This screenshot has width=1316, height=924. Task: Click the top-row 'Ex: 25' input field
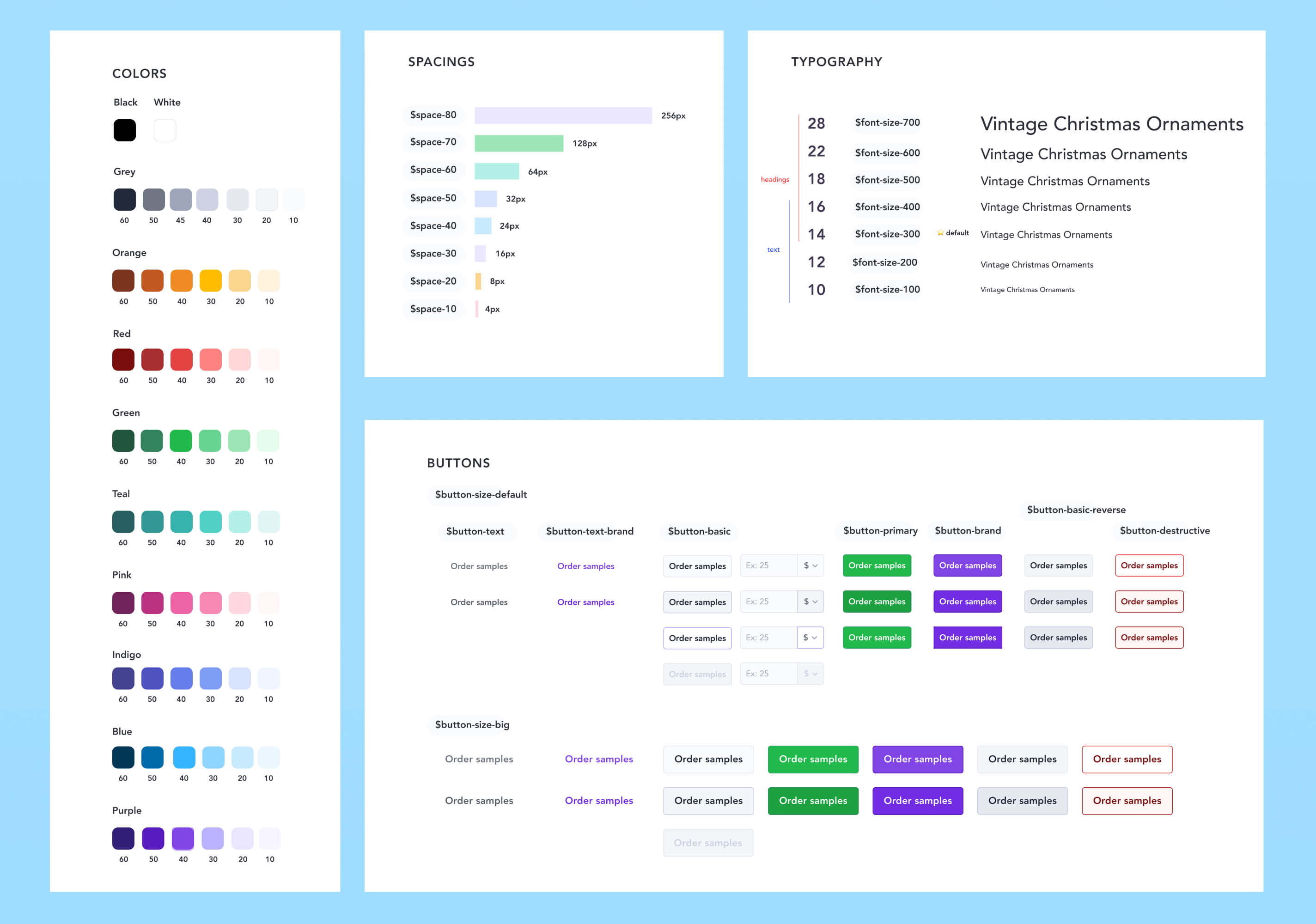pyautogui.click(x=768, y=565)
